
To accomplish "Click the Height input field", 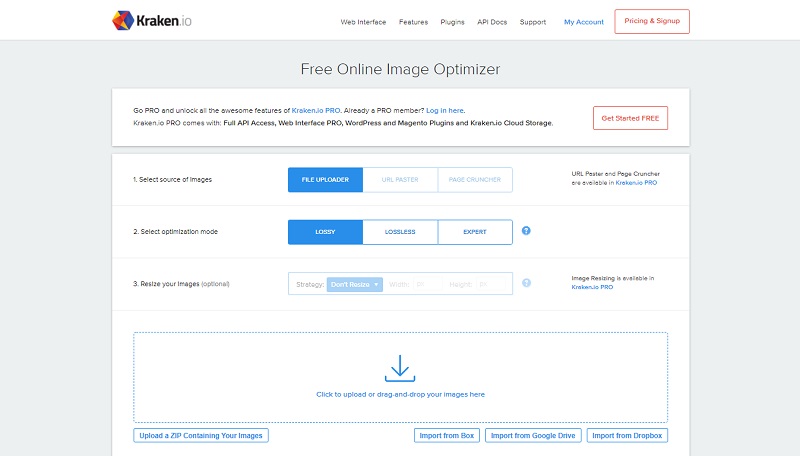I will point(491,284).
